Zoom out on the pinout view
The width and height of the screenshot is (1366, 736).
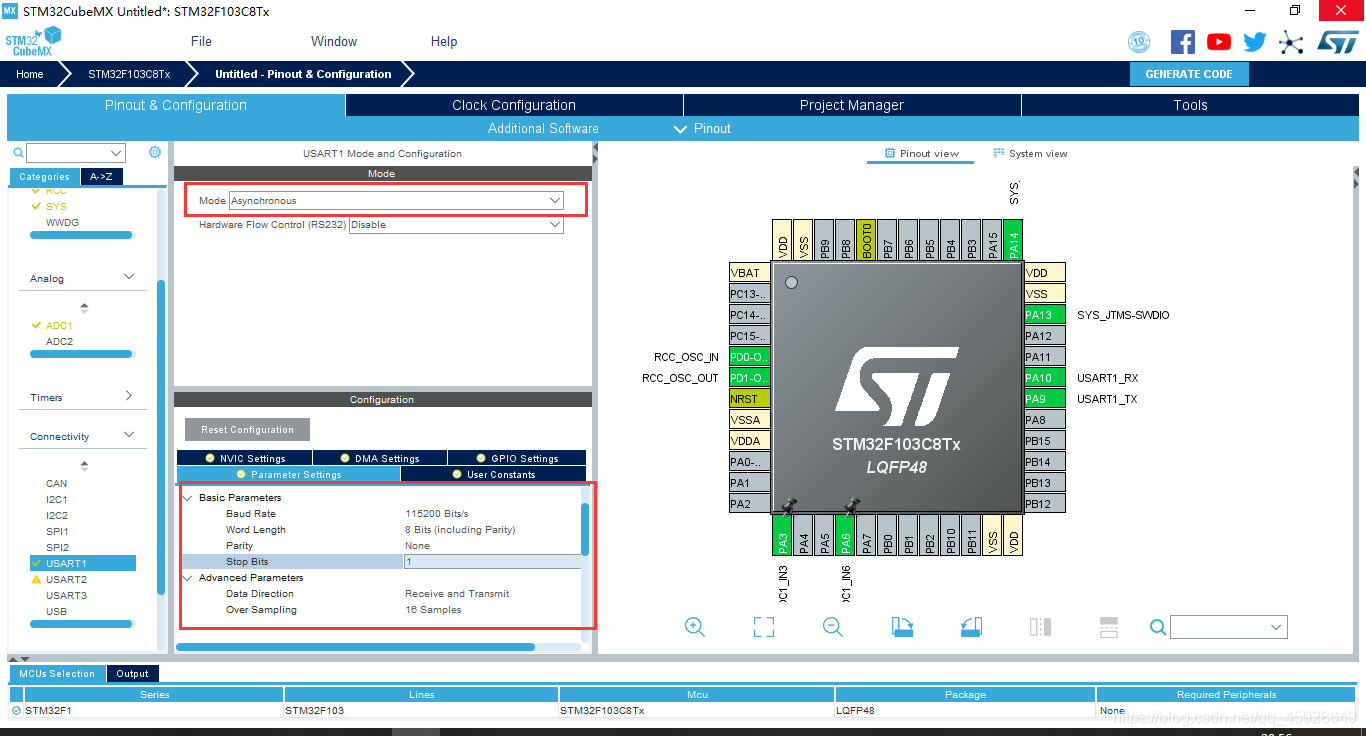832,626
